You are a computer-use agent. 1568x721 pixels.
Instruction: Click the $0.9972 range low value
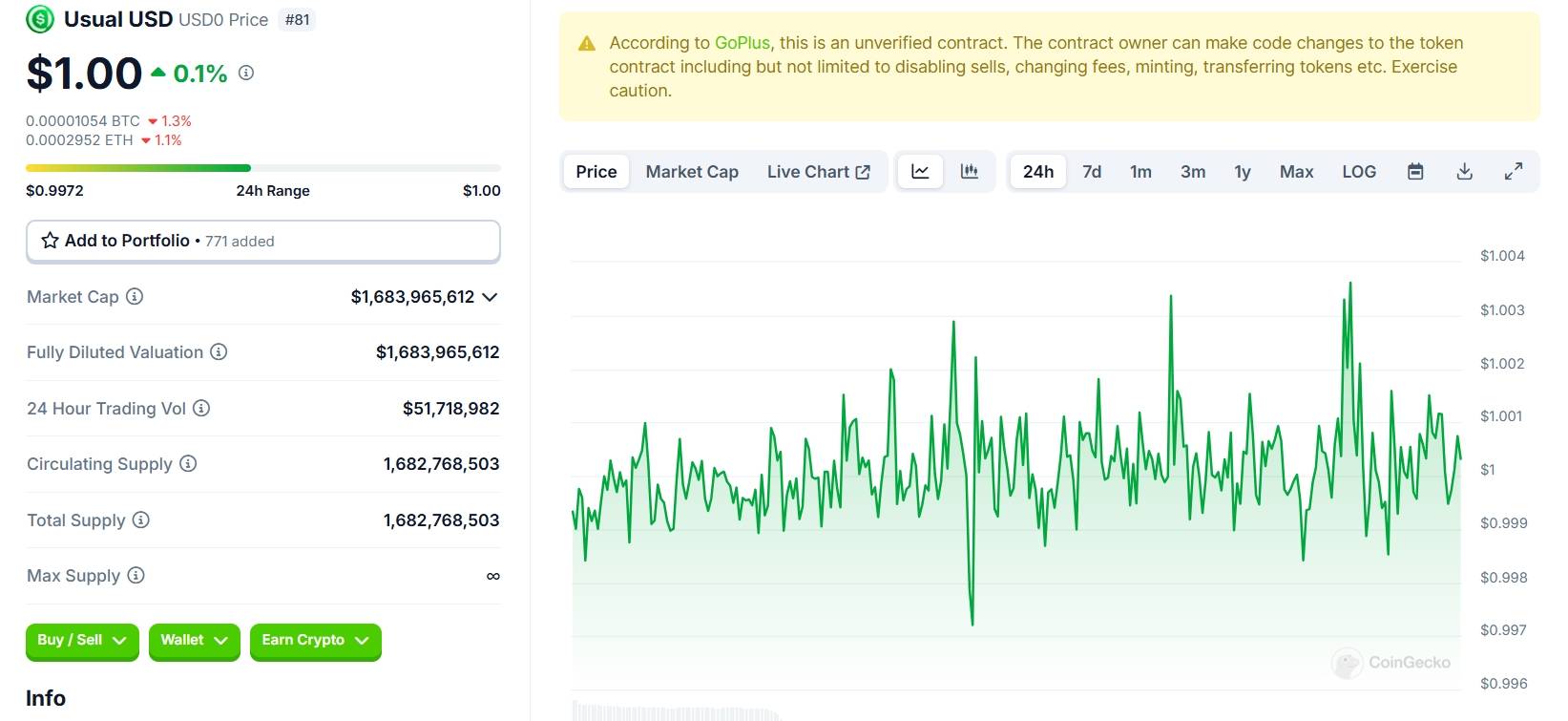point(54,191)
